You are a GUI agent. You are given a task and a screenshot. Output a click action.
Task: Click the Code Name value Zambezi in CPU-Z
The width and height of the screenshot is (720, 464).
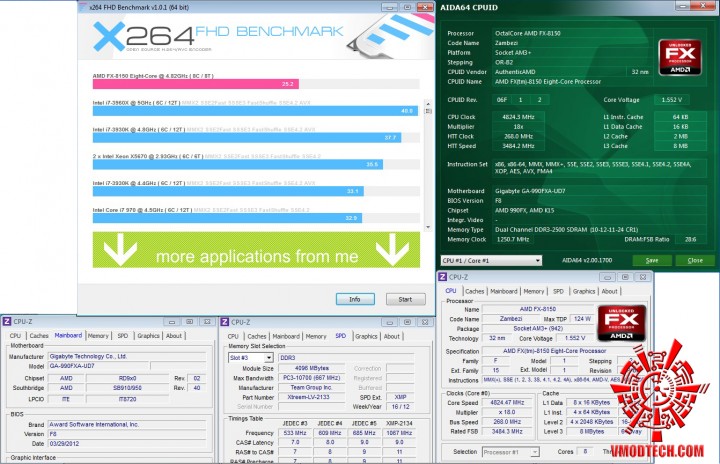[x=511, y=319]
